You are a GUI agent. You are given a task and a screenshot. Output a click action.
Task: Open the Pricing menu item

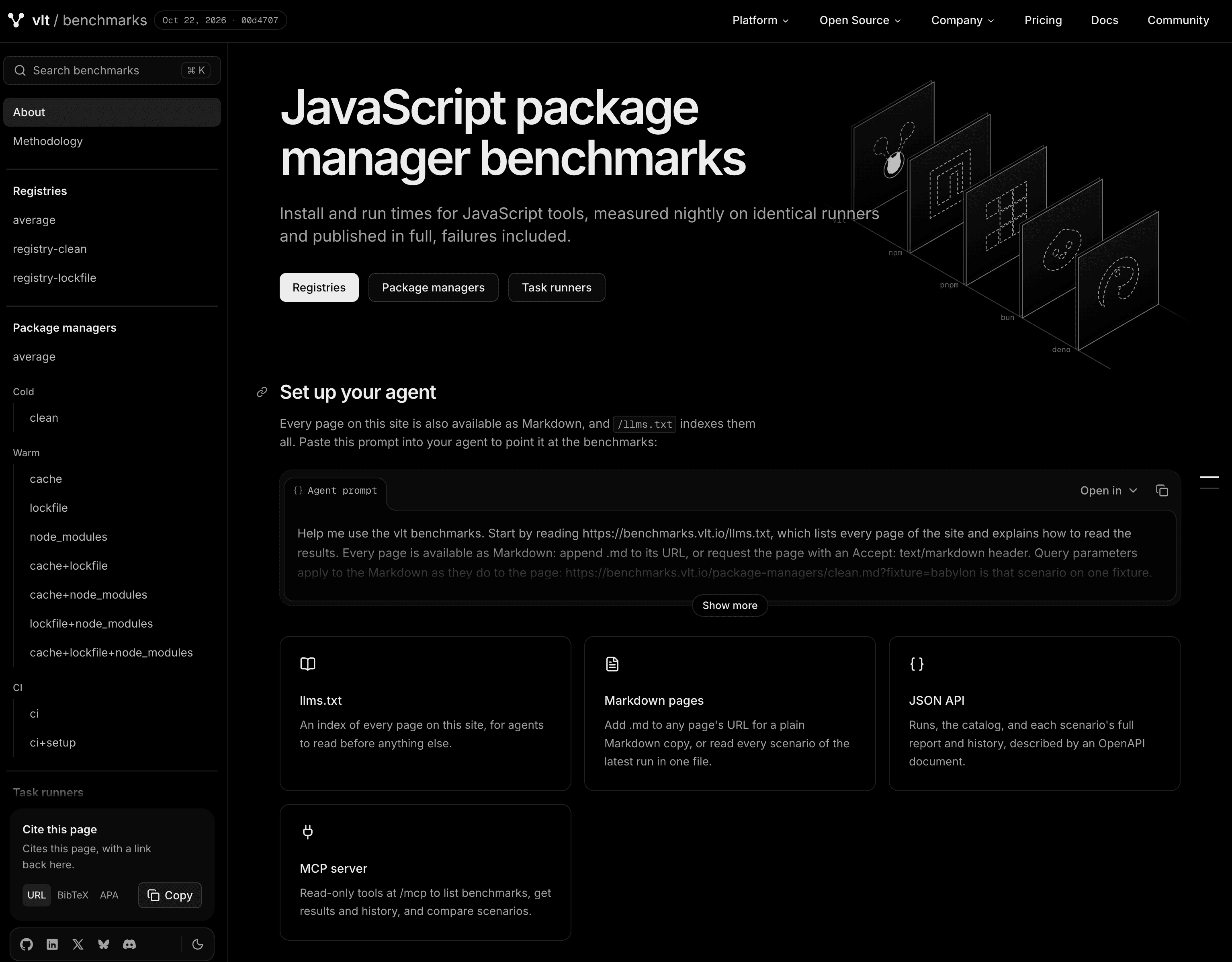coord(1043,21)
